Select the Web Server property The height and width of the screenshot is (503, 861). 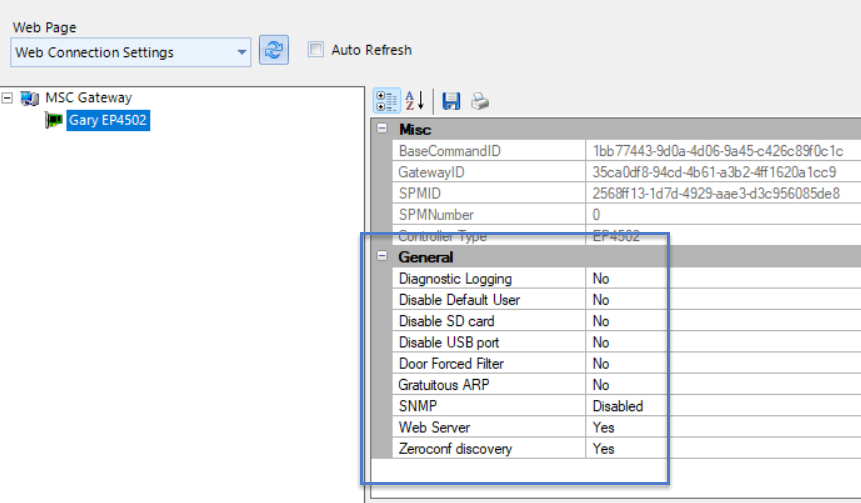coord(434,427)
